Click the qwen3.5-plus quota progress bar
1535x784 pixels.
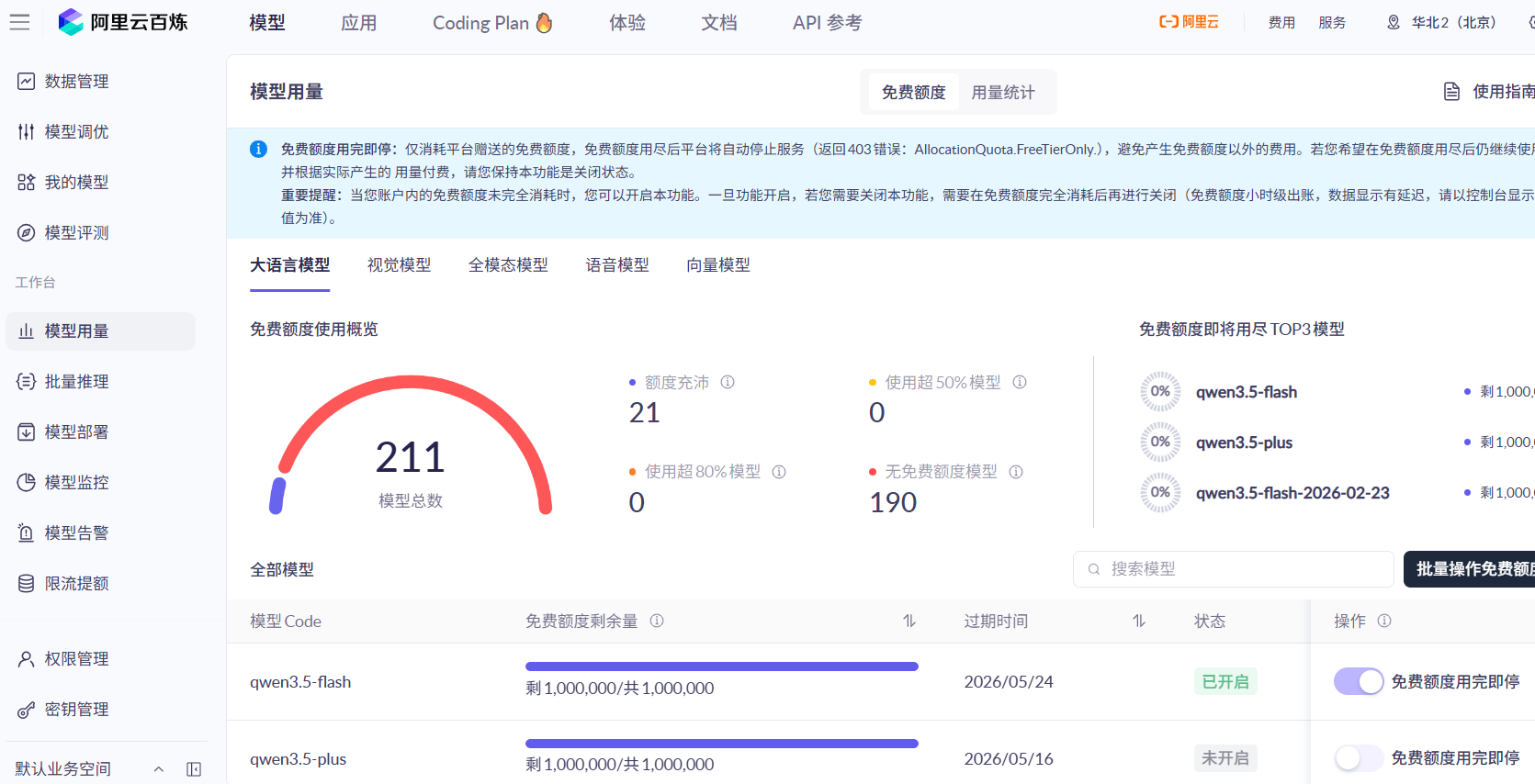pos(722,744)
